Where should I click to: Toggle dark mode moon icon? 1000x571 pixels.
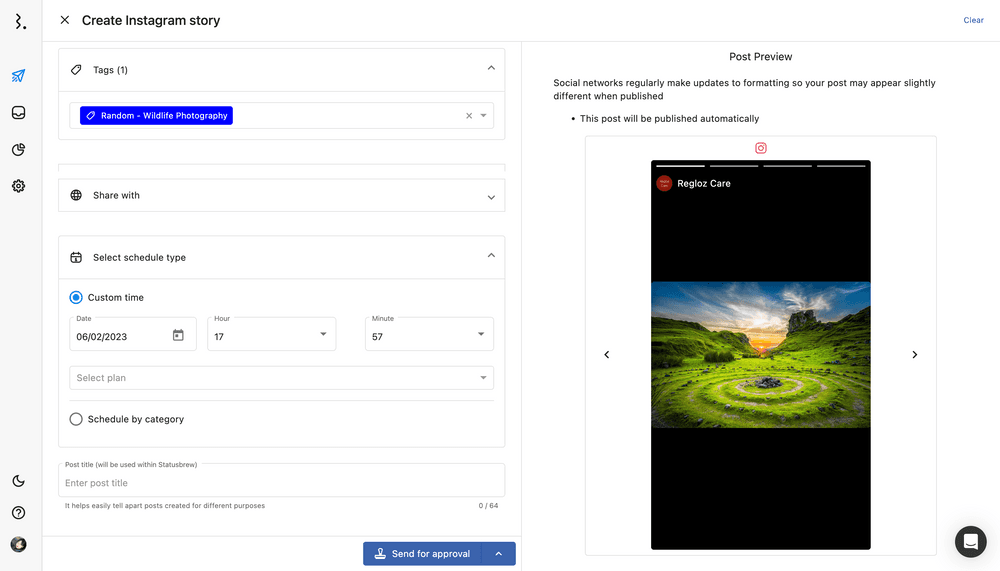(x=18, y=481)
